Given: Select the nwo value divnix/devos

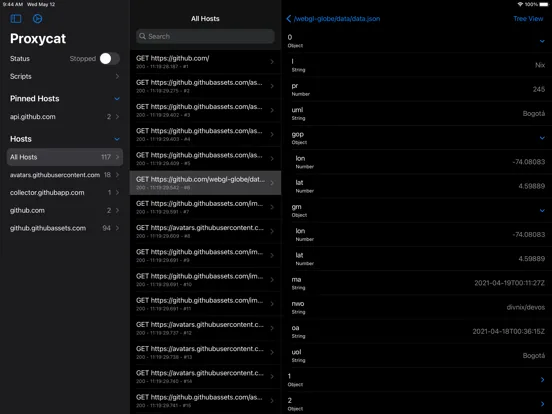Looking at the screenshot, I should 526,307.
